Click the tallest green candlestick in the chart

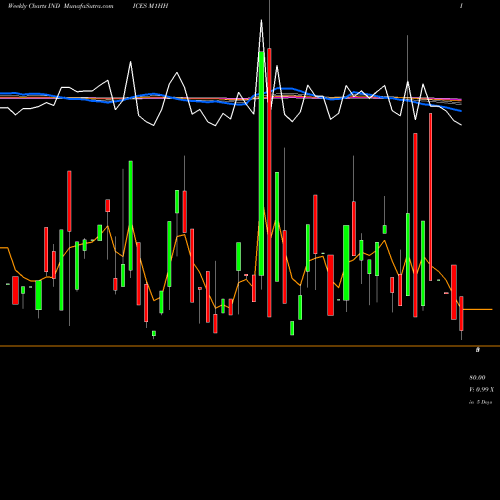click(261, 163)
